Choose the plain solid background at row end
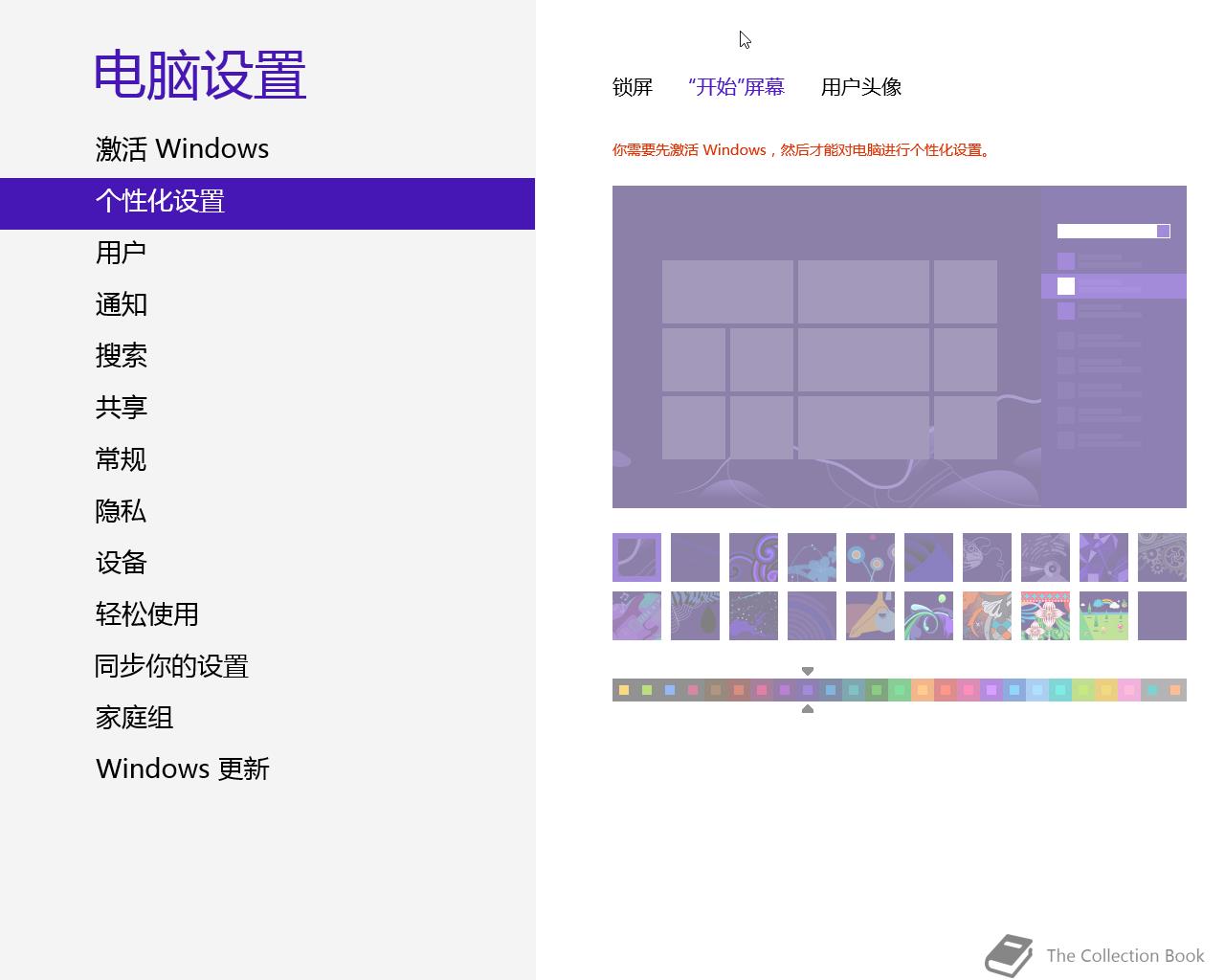The width and height of the screenshot is (1225, 980). pos(1162,615)
